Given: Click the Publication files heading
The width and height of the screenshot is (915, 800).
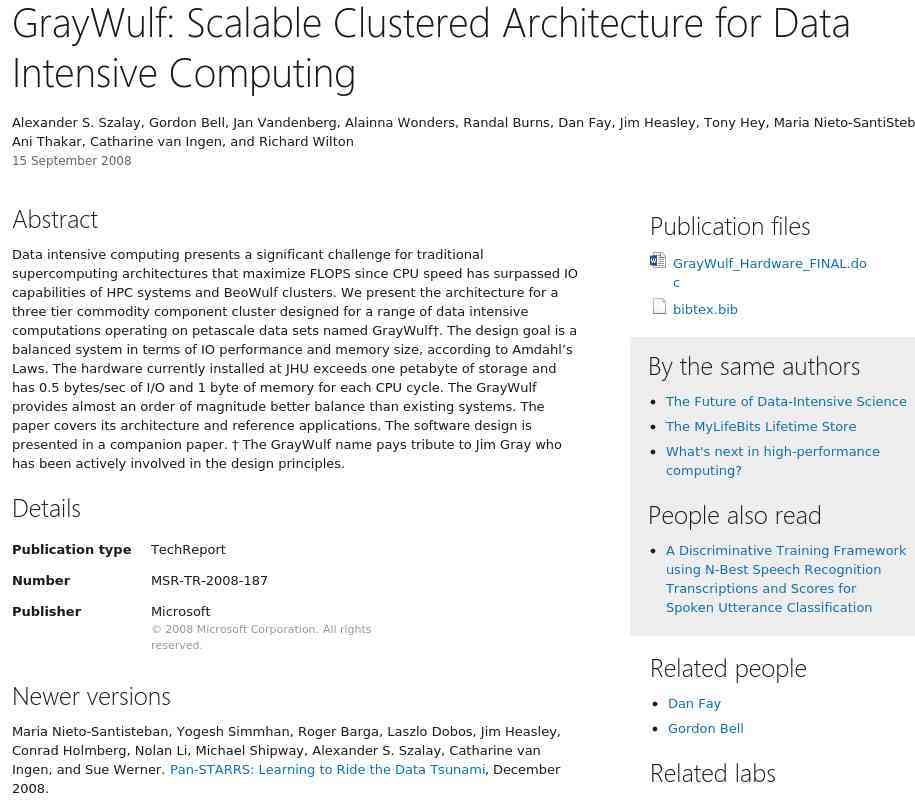Looking at the screenshot, I should coord(730,227).
